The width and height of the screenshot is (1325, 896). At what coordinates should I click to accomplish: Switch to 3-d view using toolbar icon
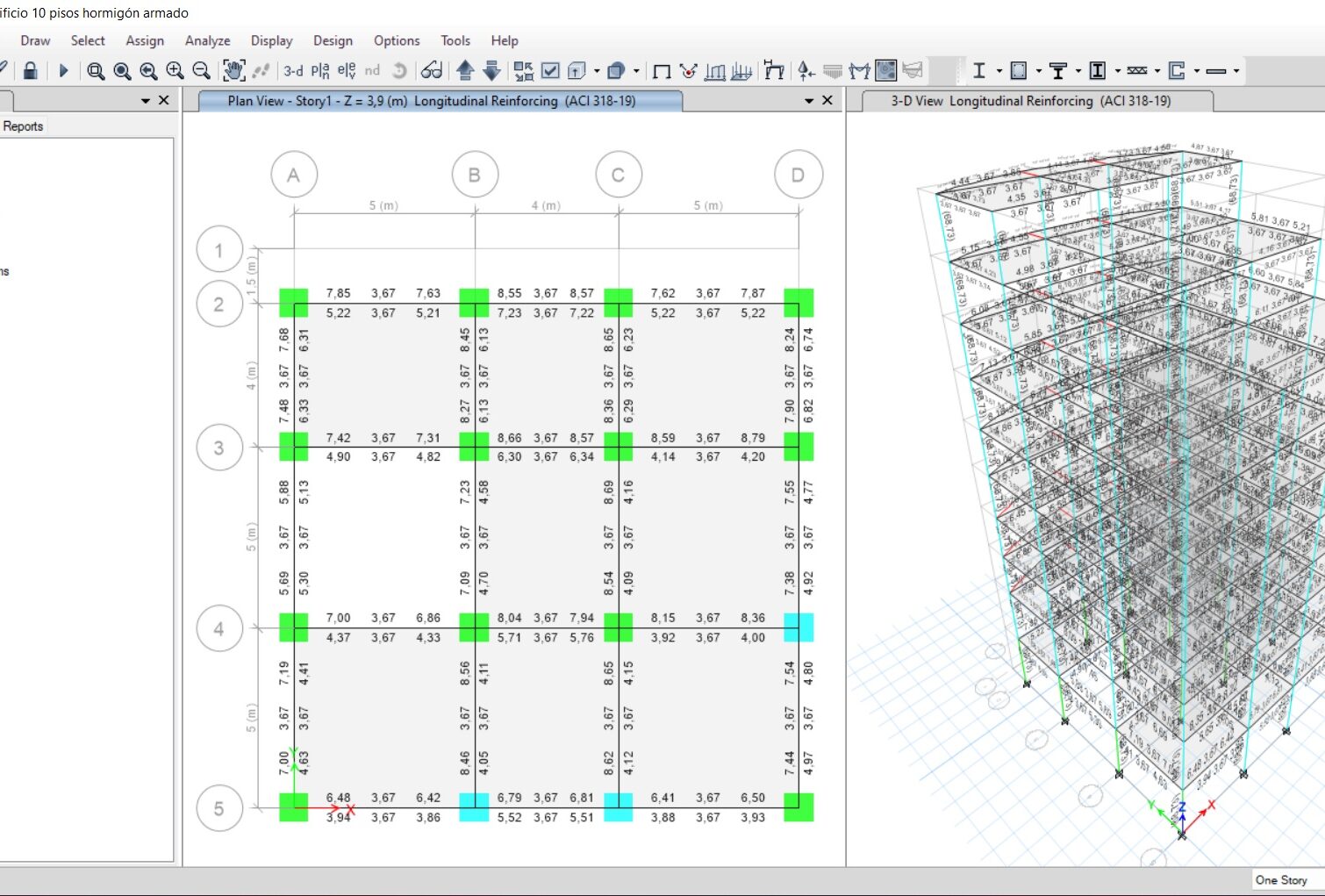click(x=293, y=70)
